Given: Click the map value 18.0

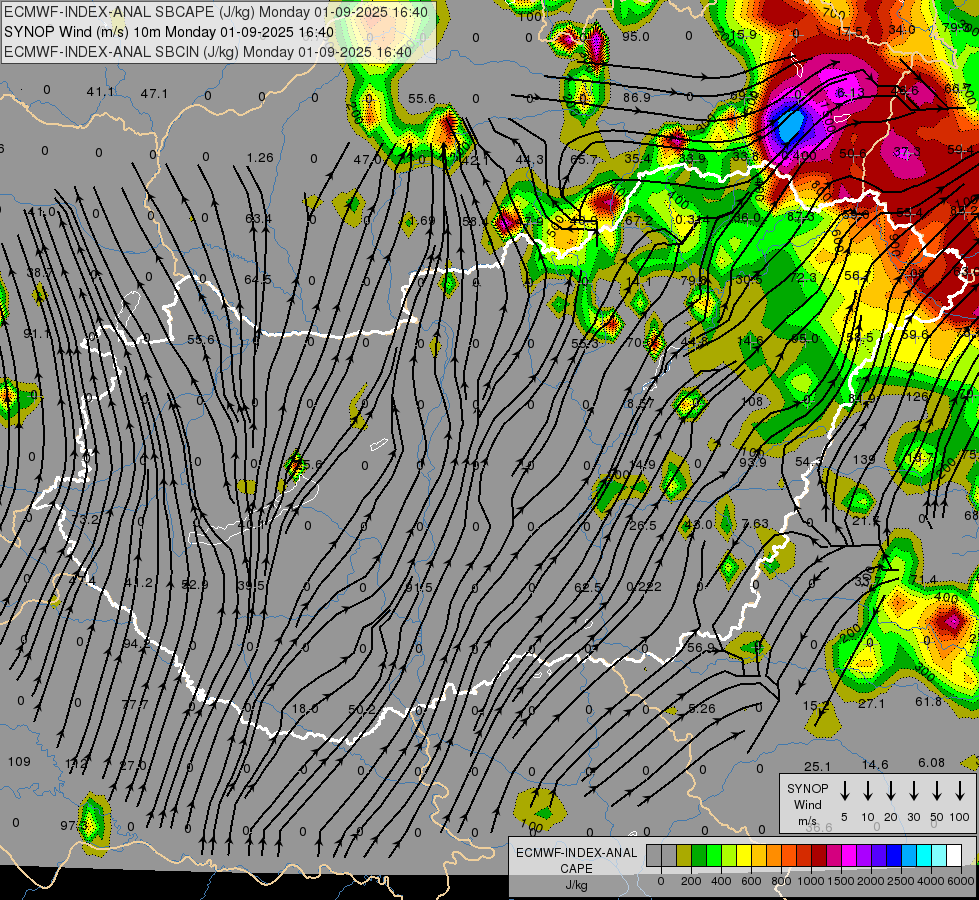Looking at the screenshot, I should tap(305, 708).
